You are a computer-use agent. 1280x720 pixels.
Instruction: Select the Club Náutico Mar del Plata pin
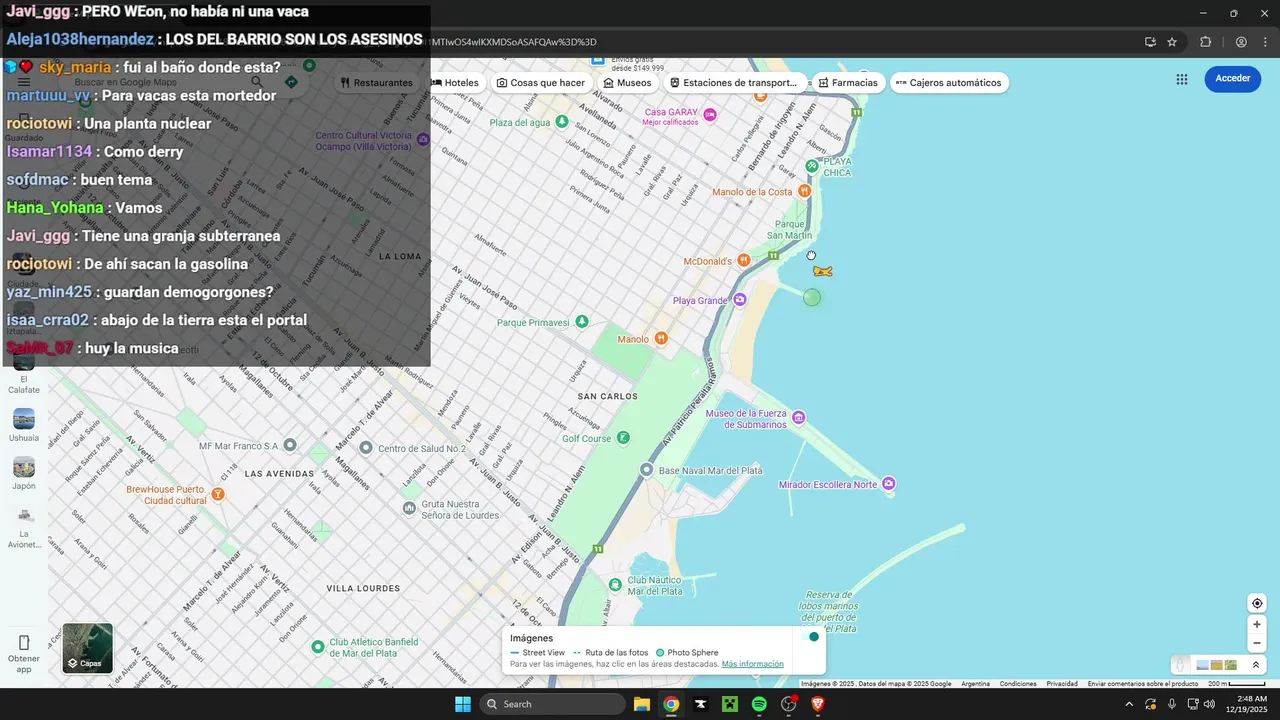click(616, 584)
